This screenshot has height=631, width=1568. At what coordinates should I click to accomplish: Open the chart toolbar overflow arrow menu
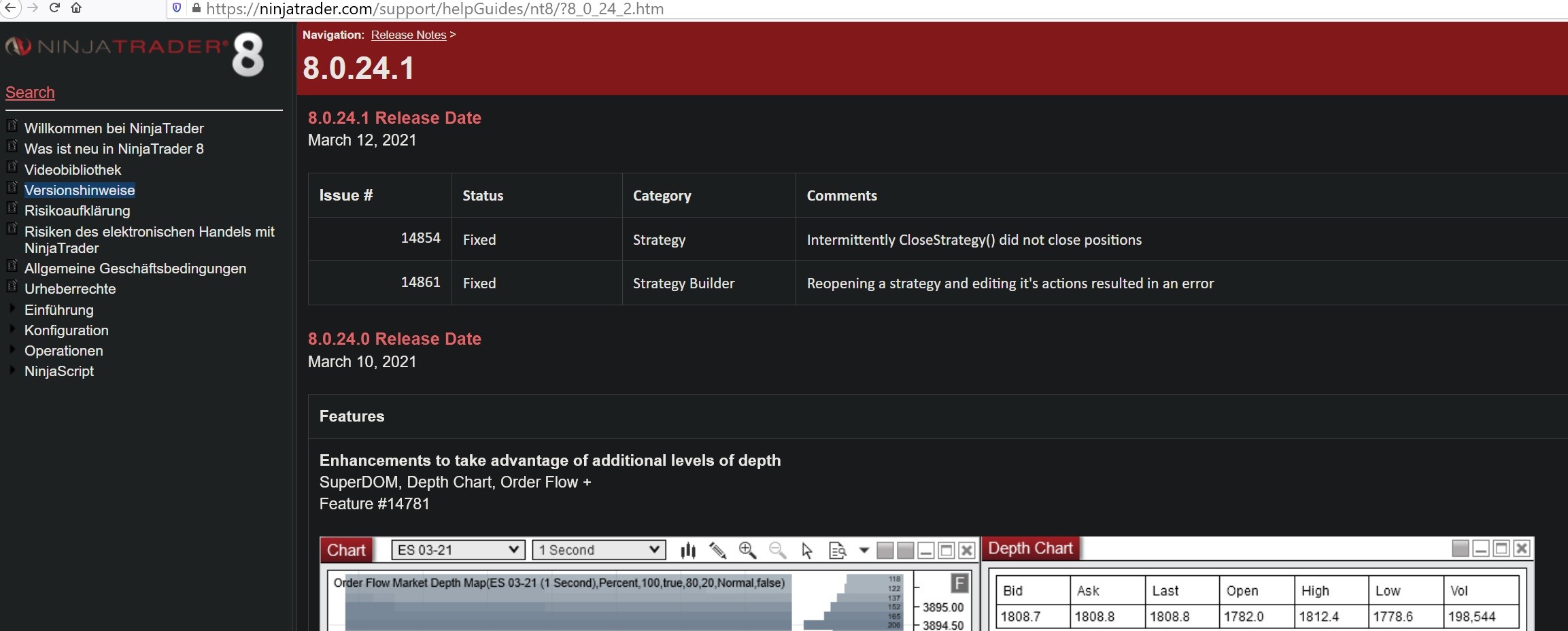pos(864,550)
